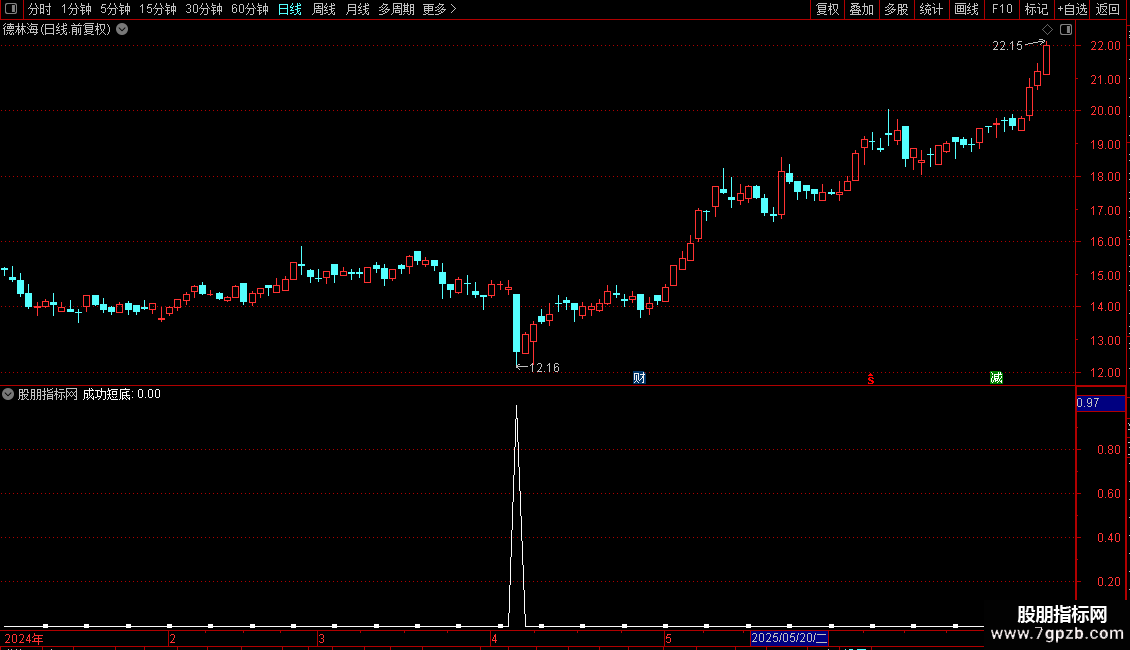This screenshot has height=650, width=1130.
Task: Toggle the sidebar panel icon at top-left
Action: [x=11, y=9]
